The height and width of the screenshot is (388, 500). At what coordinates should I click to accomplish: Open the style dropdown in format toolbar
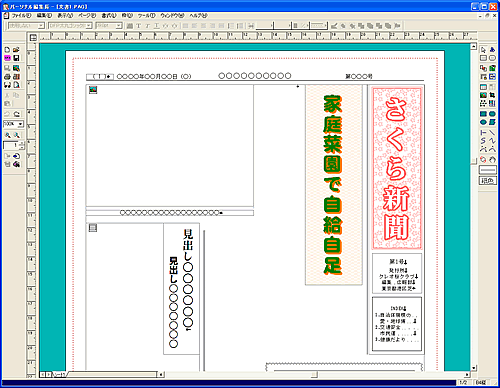tap(41, 26)
